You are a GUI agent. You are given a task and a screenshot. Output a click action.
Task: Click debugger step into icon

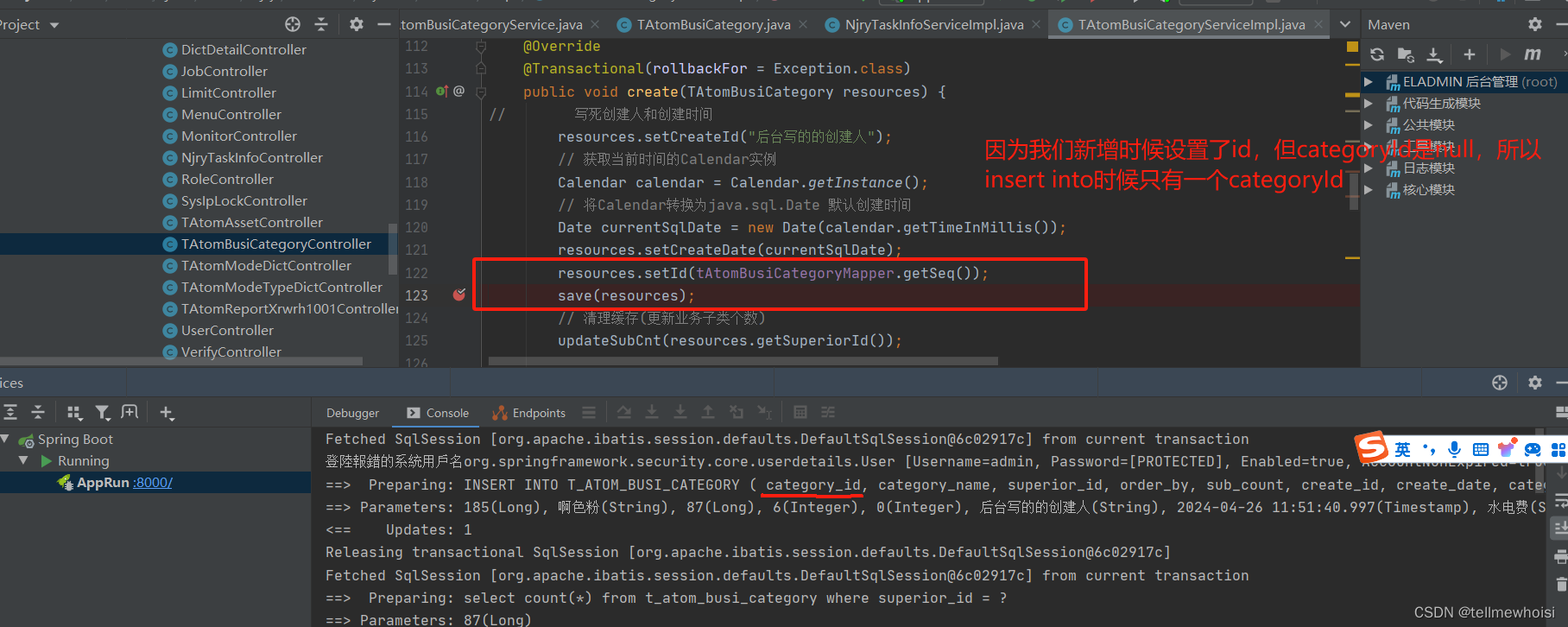click(652, 412)
